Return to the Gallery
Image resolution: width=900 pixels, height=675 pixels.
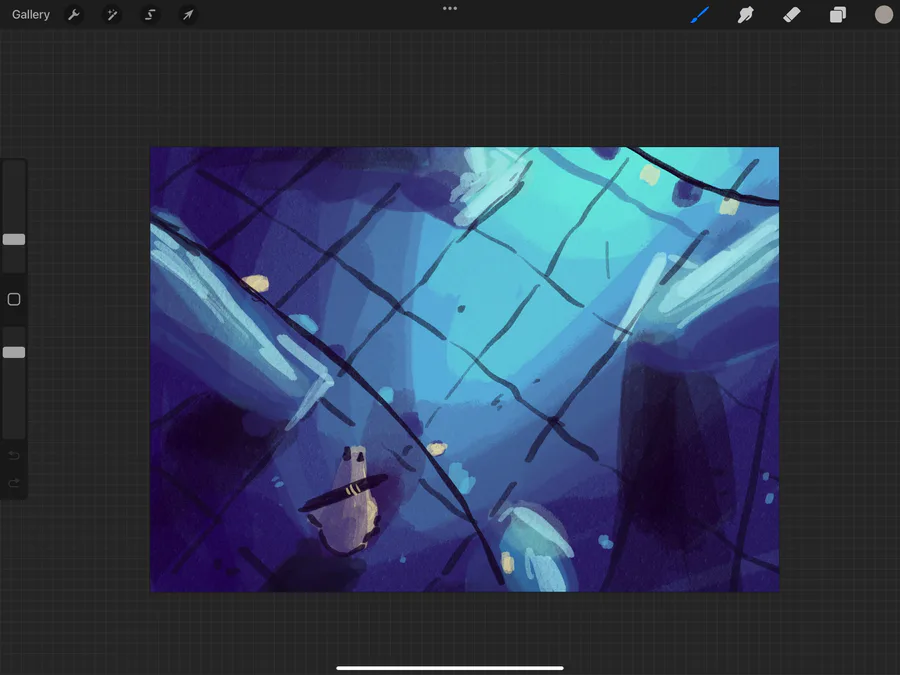[x=31, y=14]
